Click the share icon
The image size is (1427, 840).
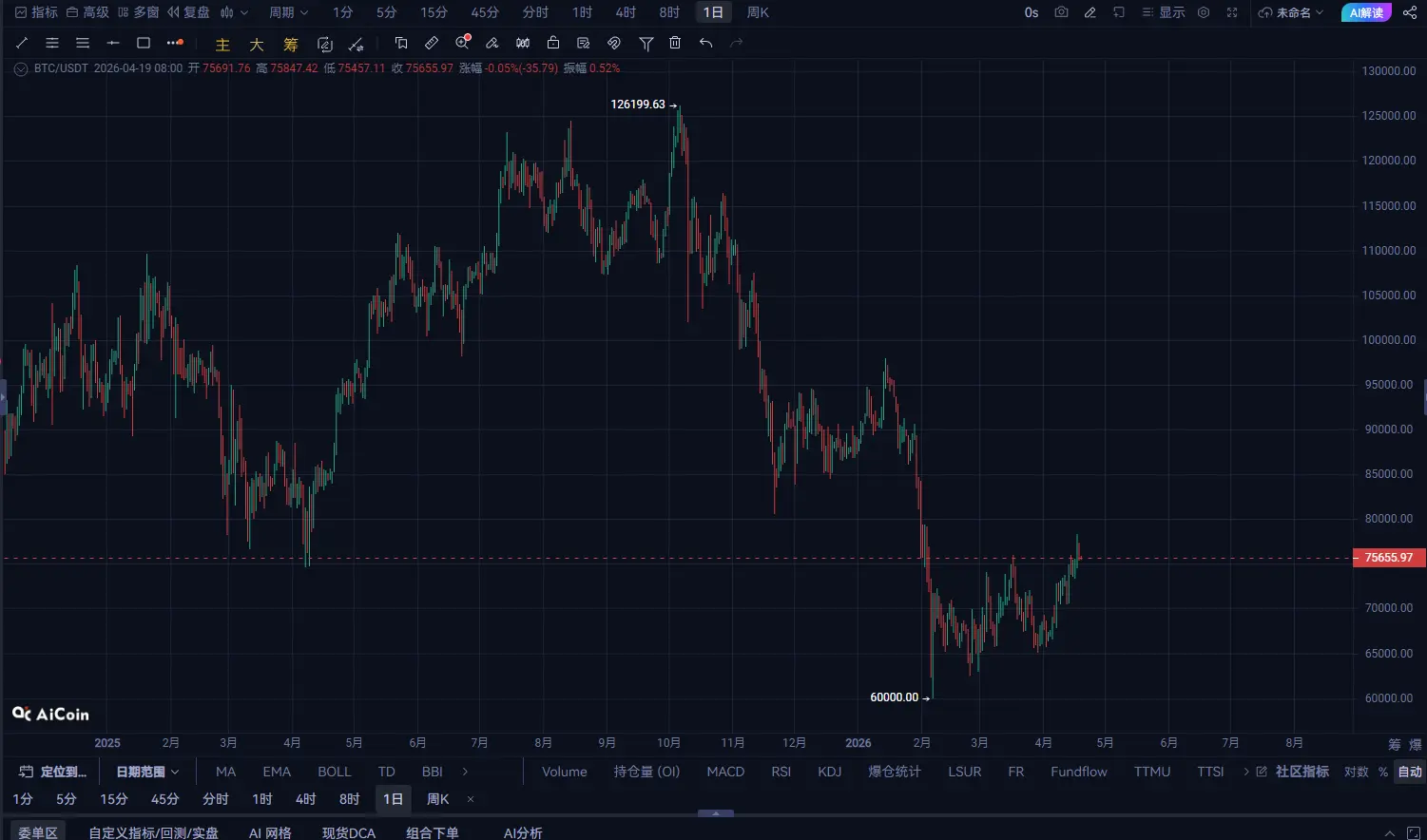(x=1410, y=12)
